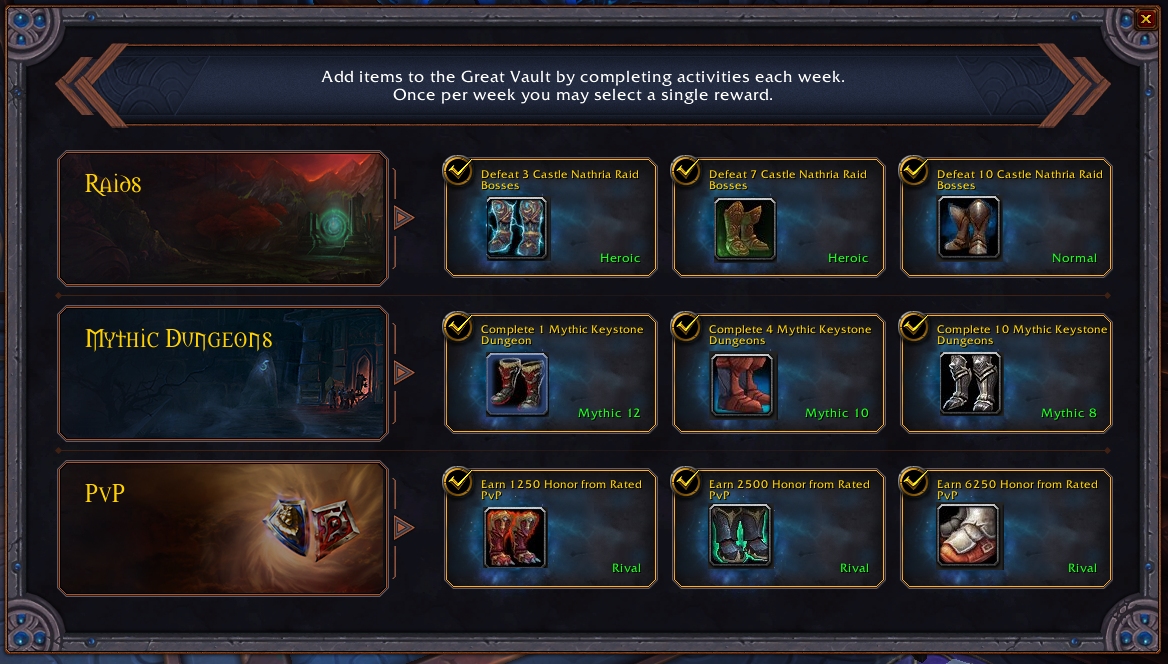Image resolution: width=1168 pixels, height=664 pixels.
Task: Open the Mythic Dungeons category banner
Action: point(223,373)
